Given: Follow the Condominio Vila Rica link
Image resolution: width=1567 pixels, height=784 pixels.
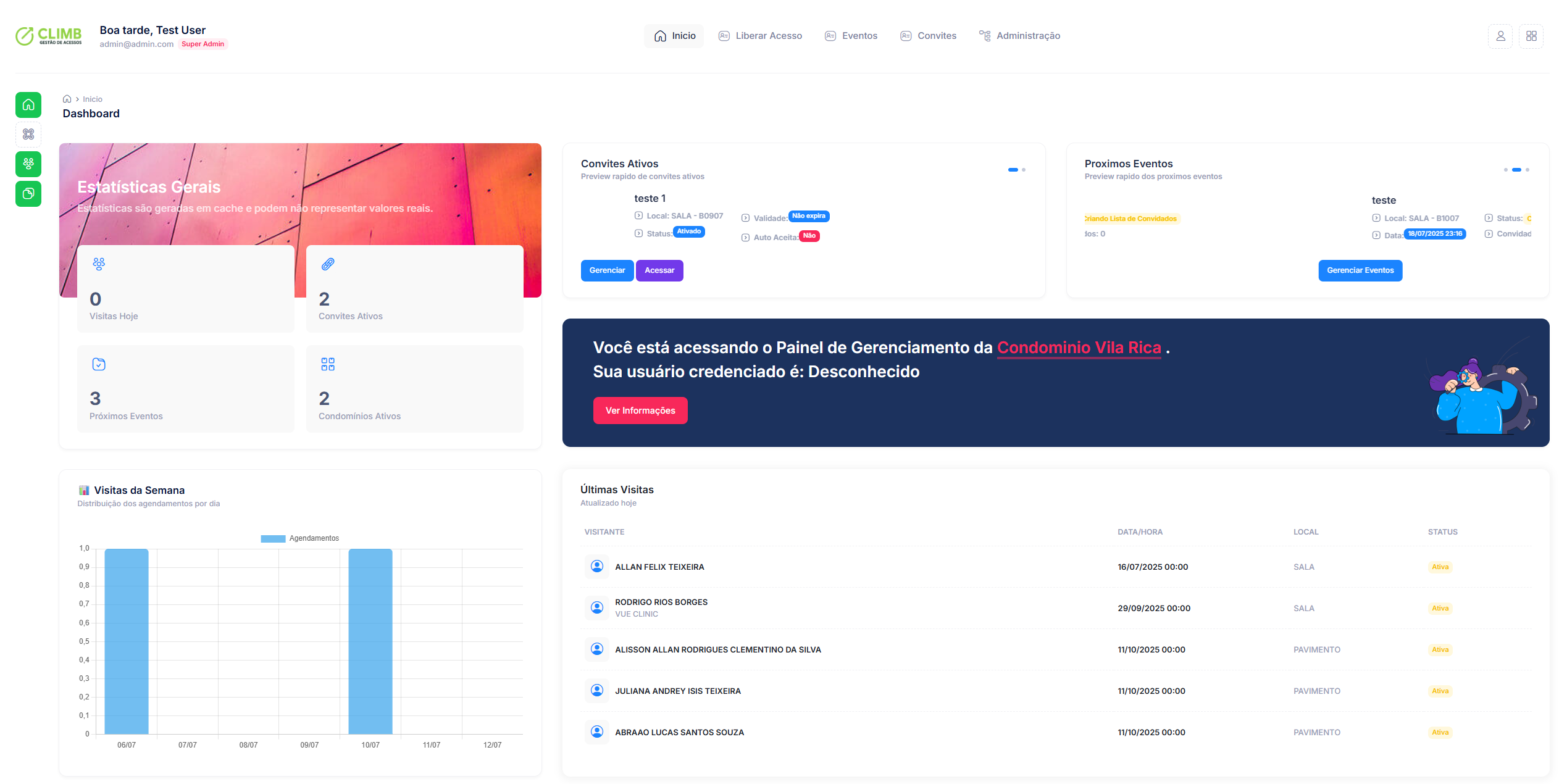Looking at the screenshot, I should (1079, 348).
